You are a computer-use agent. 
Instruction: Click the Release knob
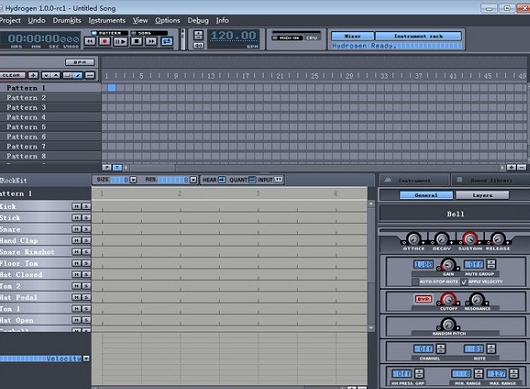498,239
